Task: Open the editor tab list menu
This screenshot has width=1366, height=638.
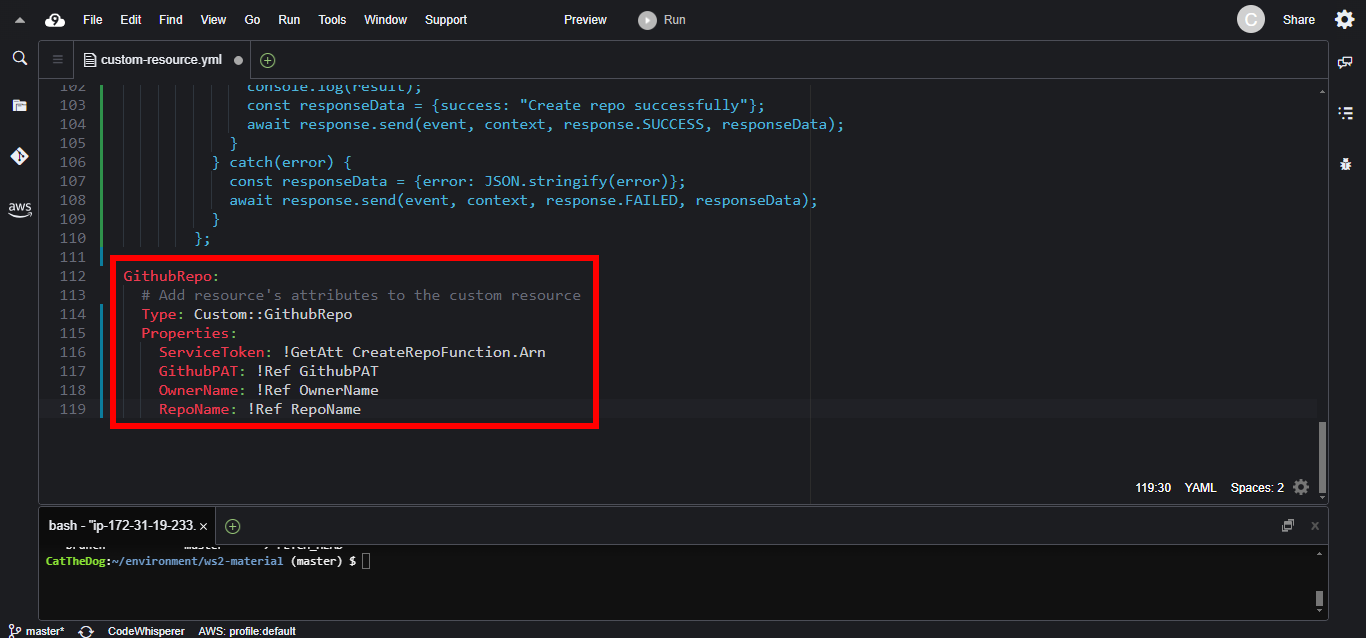Action: pyautogui.click(x=57, y=60)
